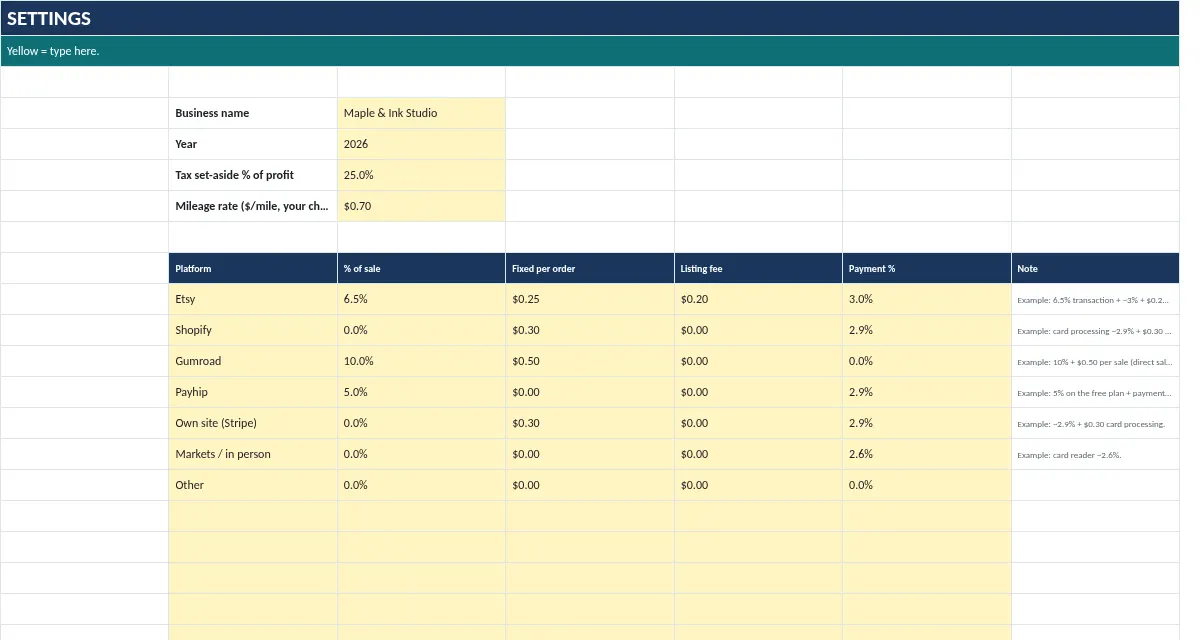1200x640 pixels.
Task: Select the Shopify platform cell
Action: click(x=253, y=330)
